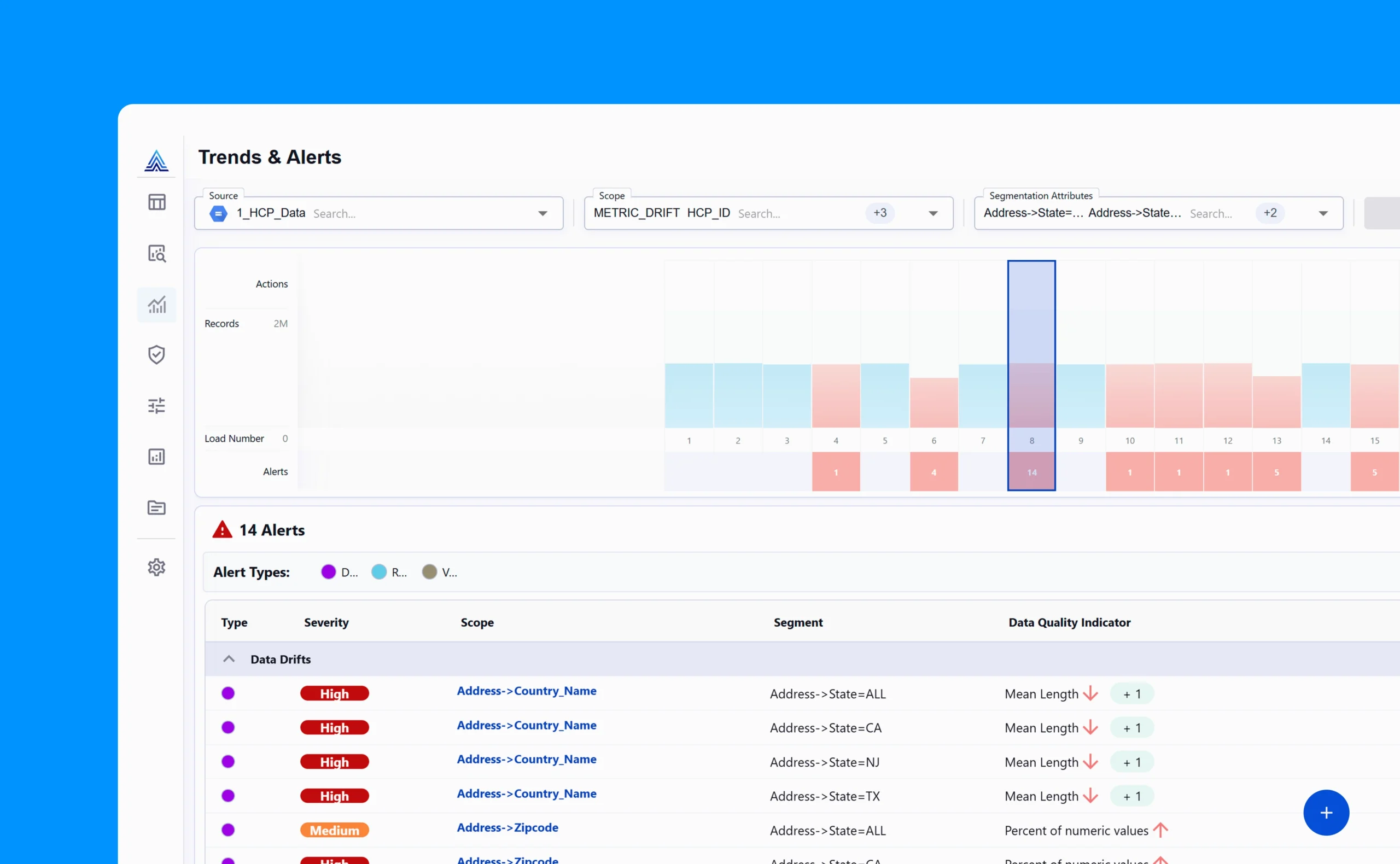This screenshot has width=1400, height=864.
Task: Click the Address->State=NJ segment cell
Action: click(x=824, y=762)
